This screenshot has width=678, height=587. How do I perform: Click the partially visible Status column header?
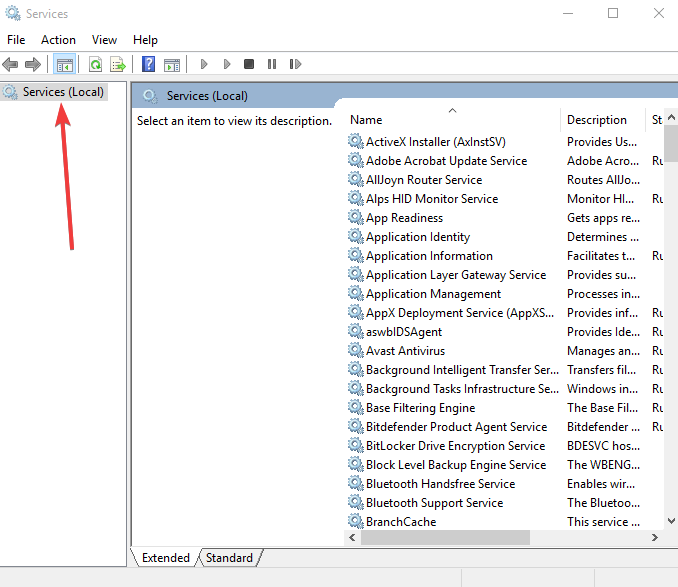point(656,119)
